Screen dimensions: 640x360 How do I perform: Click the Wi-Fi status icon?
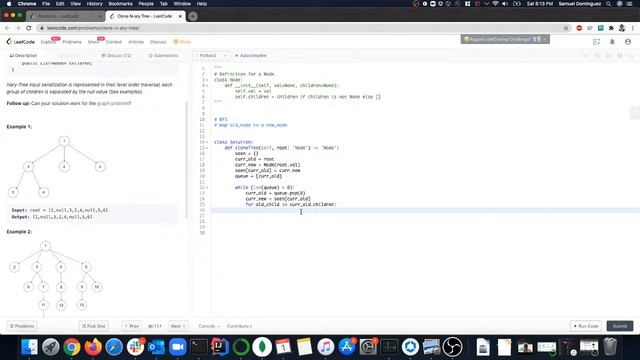(495, 4)
